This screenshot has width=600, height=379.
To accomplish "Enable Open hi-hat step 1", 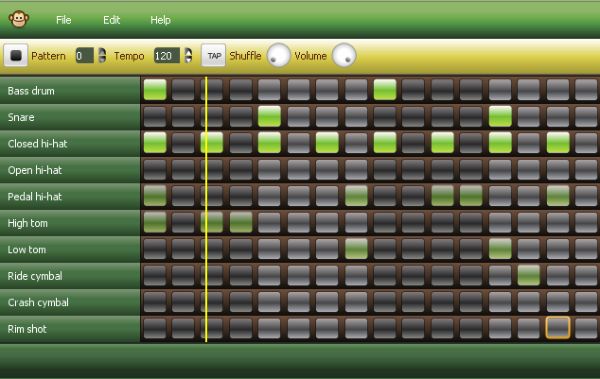I will click(x=155, y=169).
